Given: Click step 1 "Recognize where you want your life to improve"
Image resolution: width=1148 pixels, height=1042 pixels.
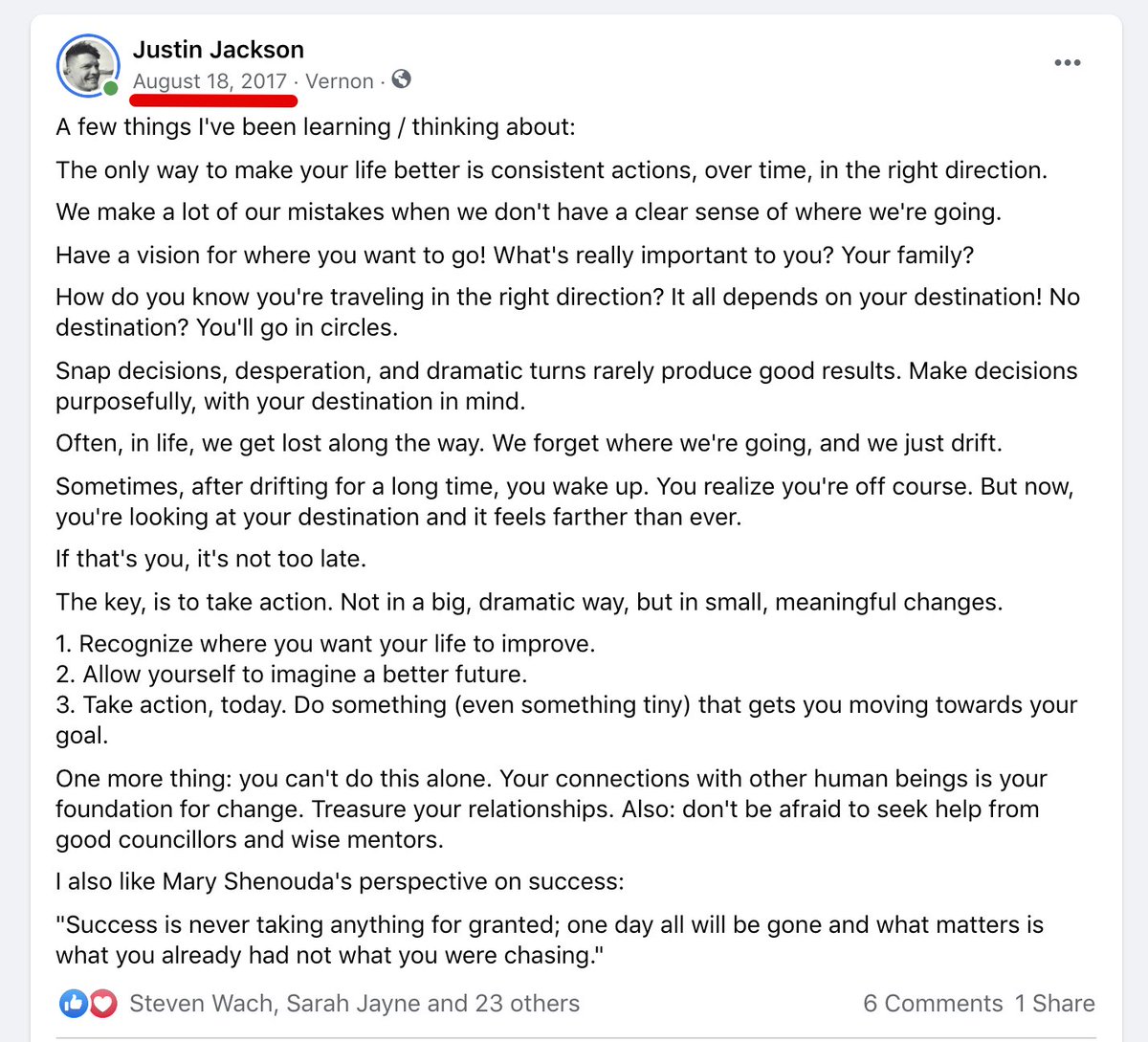Looking at the screenshot, I should 325,644.
